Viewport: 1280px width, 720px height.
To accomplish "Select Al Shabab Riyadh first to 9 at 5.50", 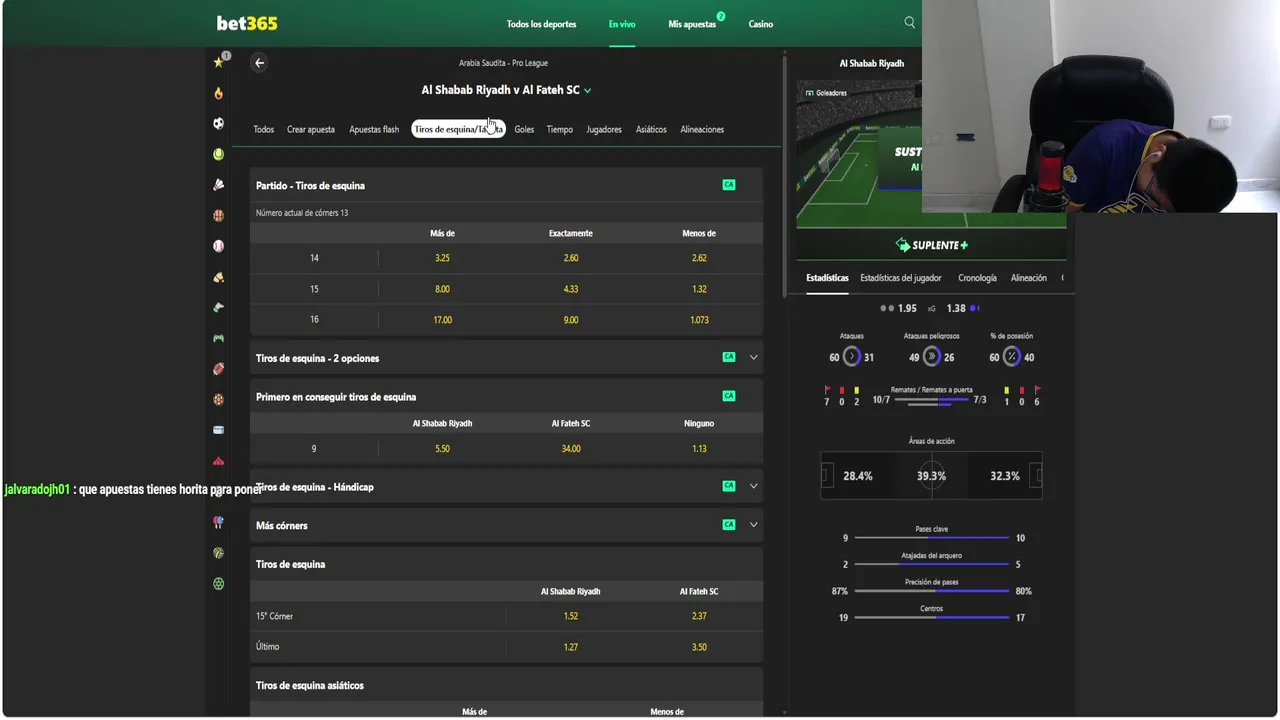I will [442, 449].
